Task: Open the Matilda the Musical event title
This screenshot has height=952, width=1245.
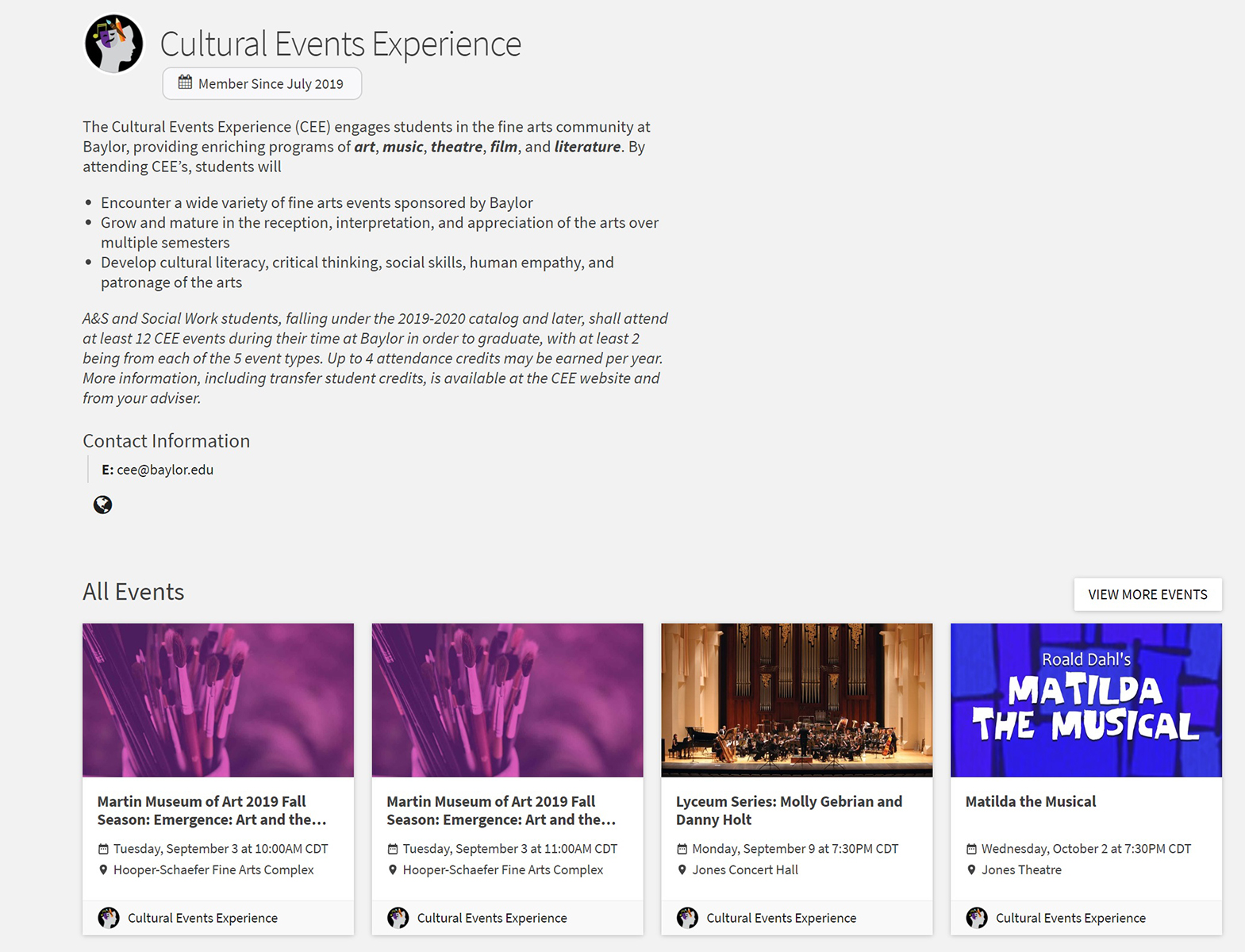Action: pyautogui.click(x=1030, y=802)
